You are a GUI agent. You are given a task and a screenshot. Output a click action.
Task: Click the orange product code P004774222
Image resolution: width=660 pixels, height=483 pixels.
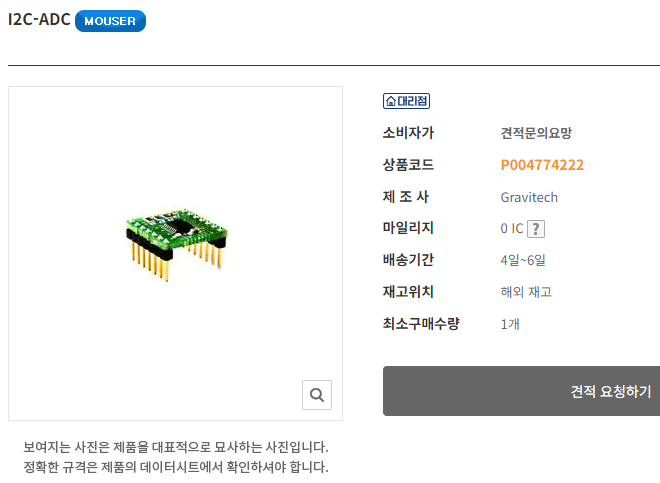[542, 165]
